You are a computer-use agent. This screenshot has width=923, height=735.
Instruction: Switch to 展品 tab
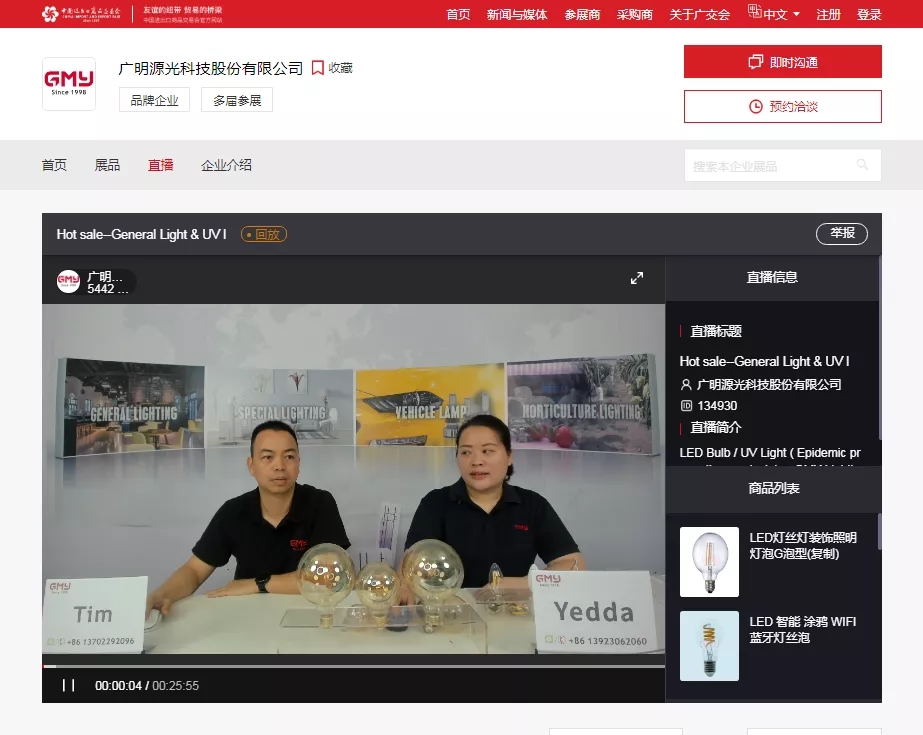pyautogui.click(x=107, y=165)
